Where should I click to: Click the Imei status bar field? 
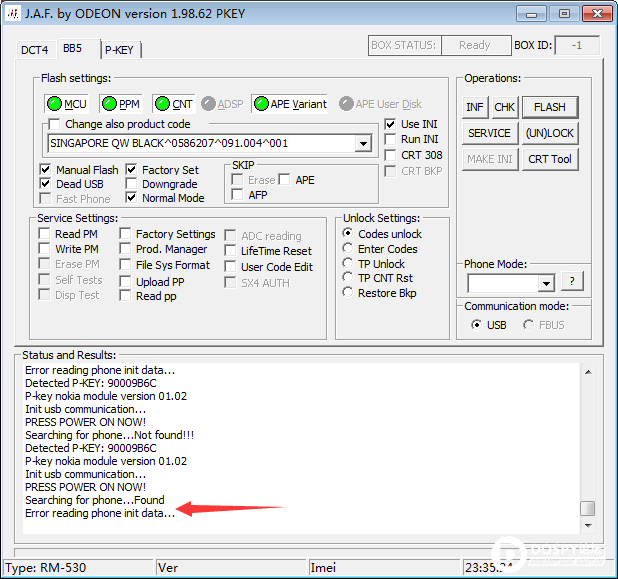385,568
